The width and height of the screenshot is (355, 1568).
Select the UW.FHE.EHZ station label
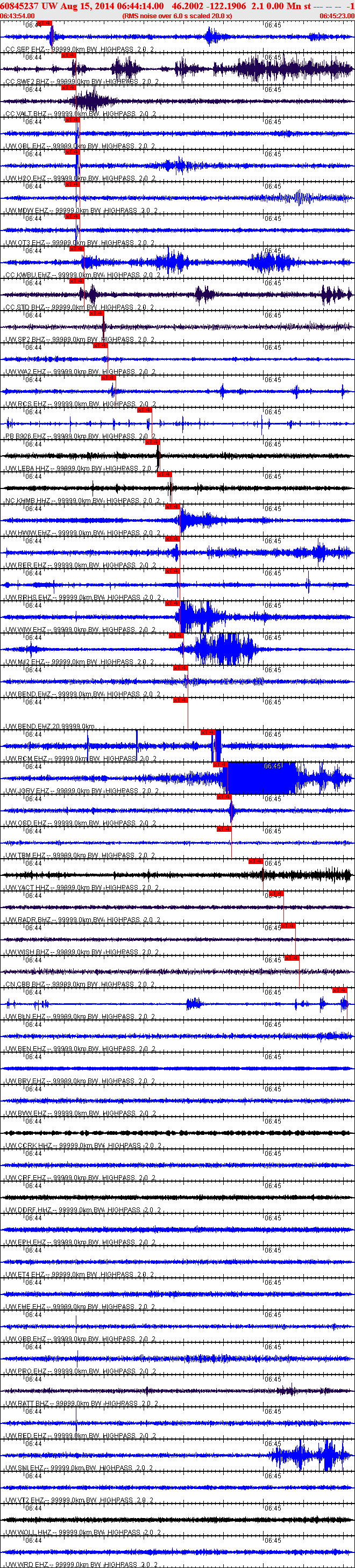pos(80,1307)
